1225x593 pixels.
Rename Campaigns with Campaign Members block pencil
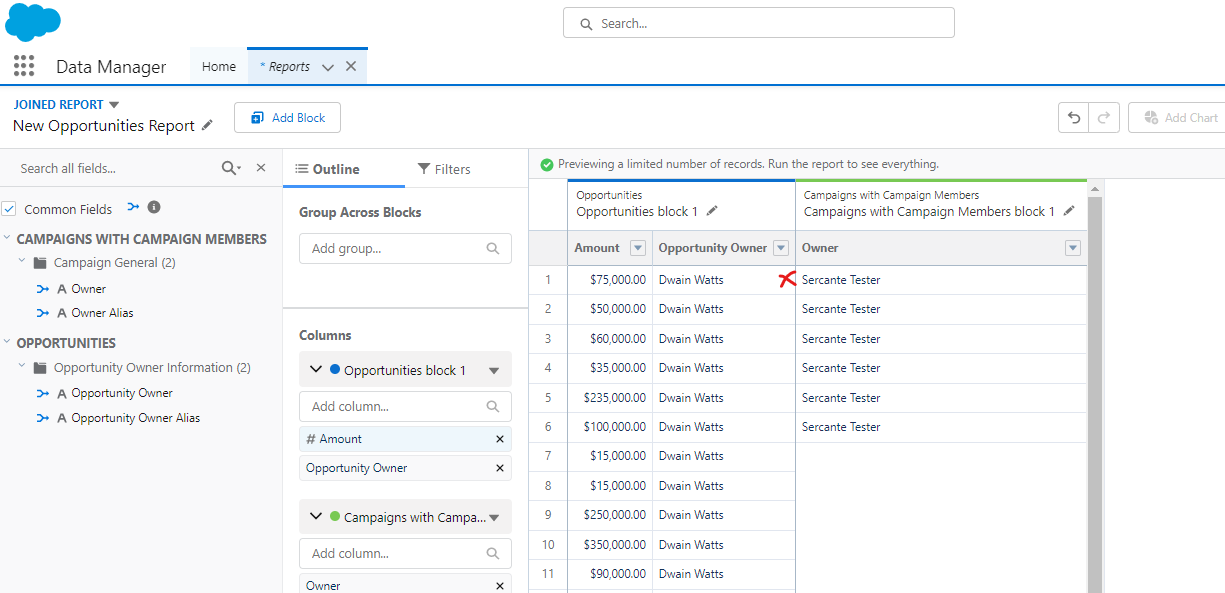[x=1069, y=211]
